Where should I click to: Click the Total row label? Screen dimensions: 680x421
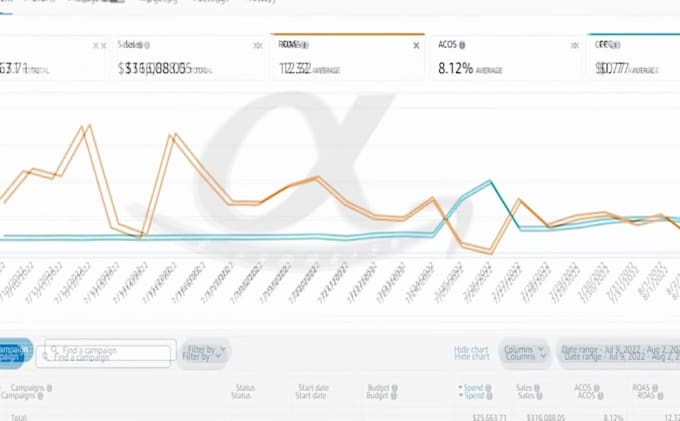pyautogui.click(x=19, y=417)
